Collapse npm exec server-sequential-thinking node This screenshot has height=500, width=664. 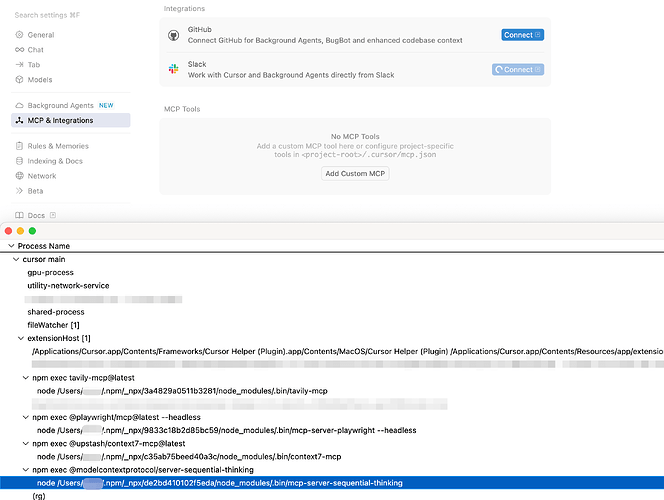click(25, 470)
